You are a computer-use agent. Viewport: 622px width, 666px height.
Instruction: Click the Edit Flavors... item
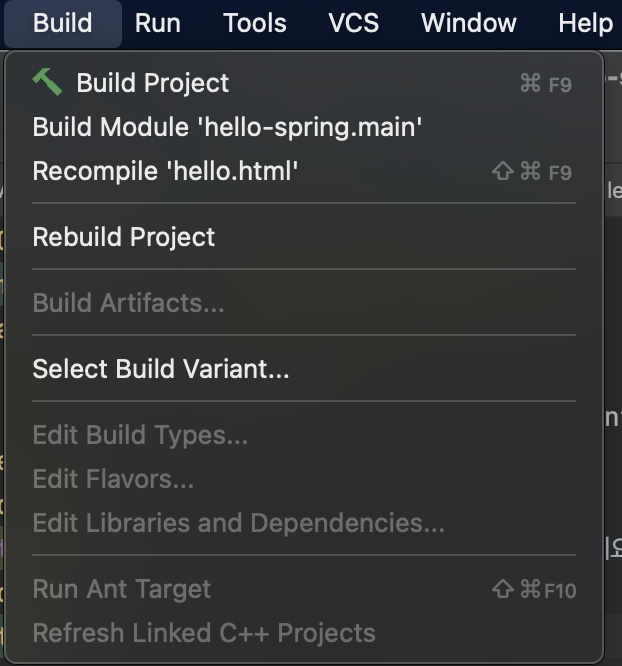(304, 479)
